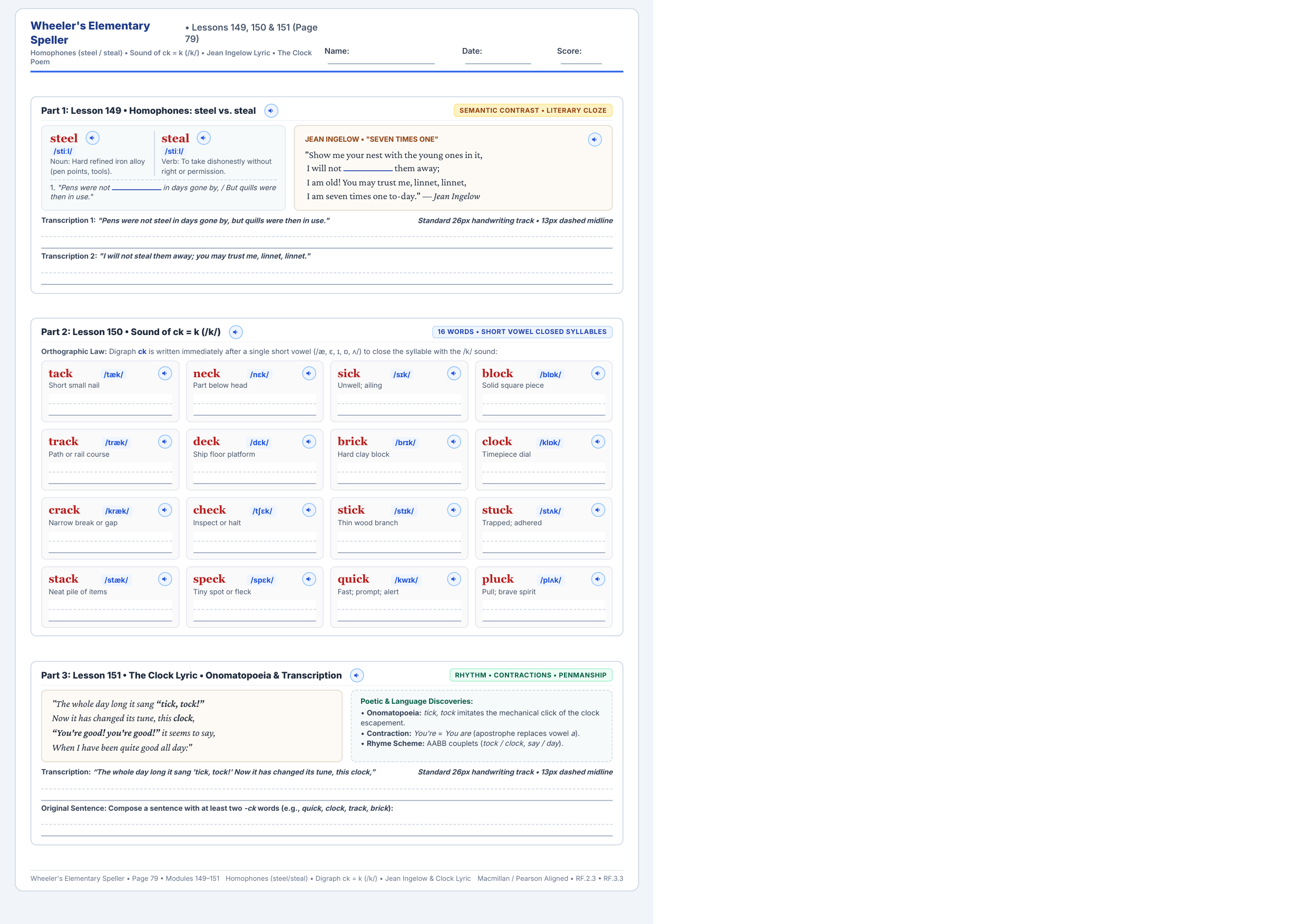Screen dimensions: 1307x924
Task: Play pronunciation of the word stack
Action: point(165,579)
